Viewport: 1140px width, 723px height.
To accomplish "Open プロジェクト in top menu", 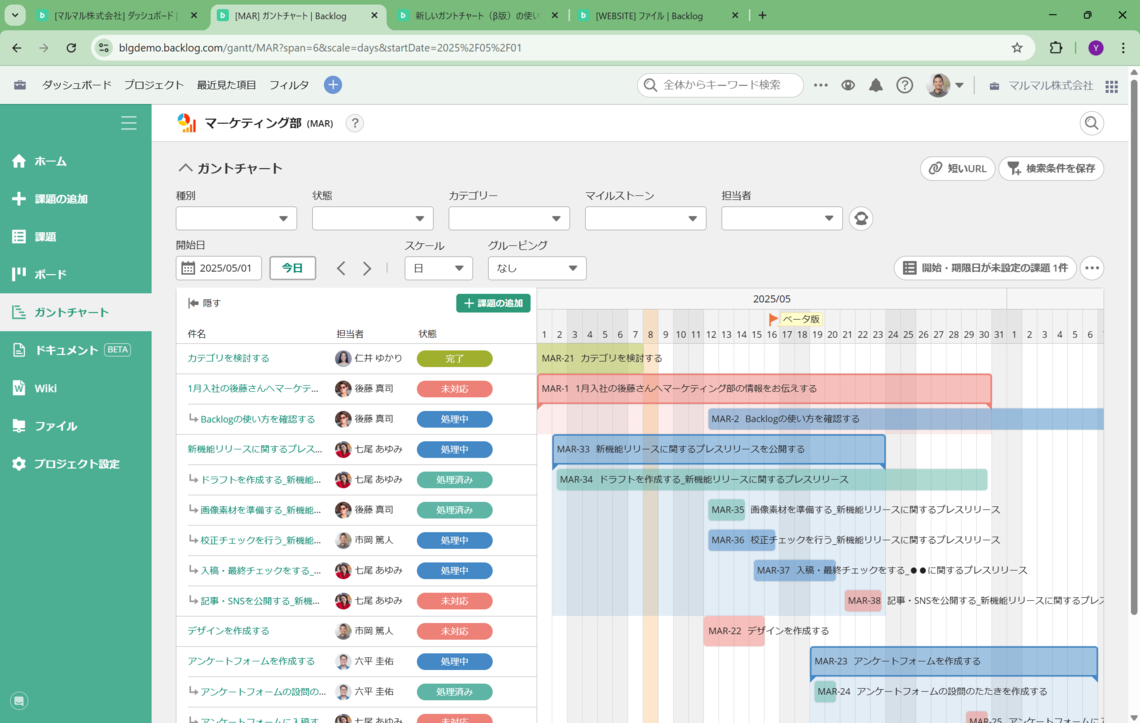I will [153, 85].
